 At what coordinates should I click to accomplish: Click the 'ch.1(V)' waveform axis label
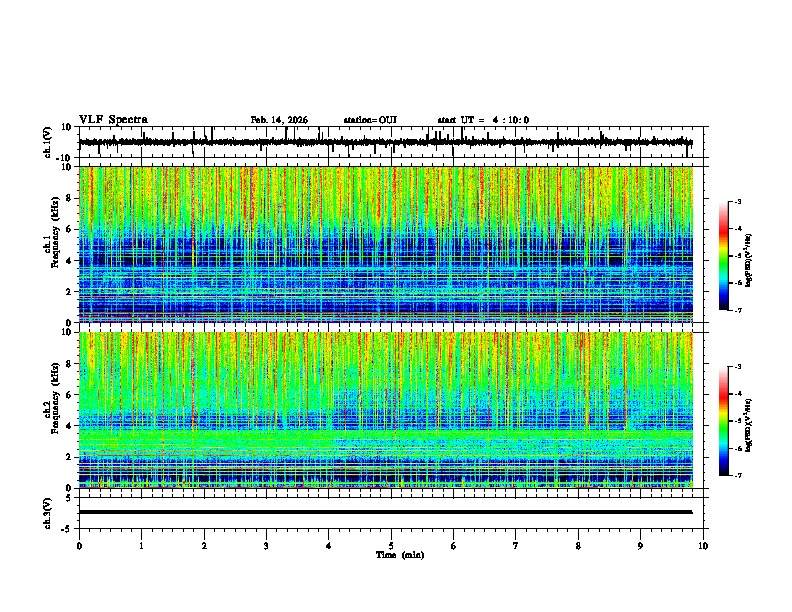(48, 142)
